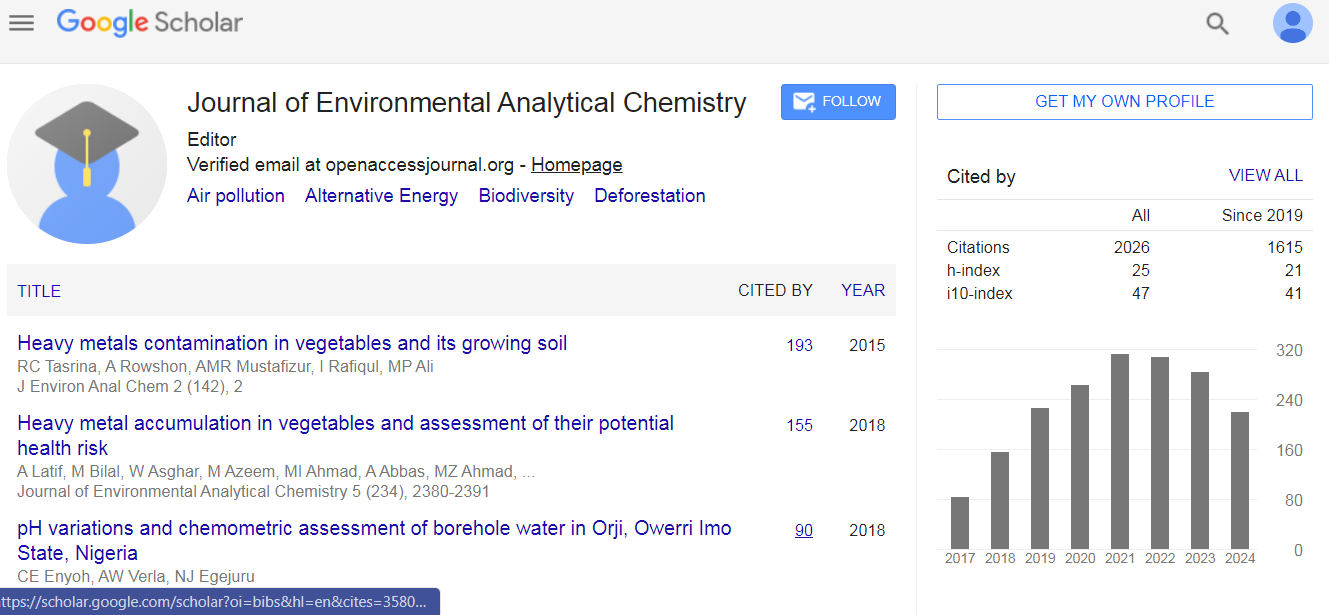
Task: Click View All in Cited by panel
Action: pos(1265,176)
